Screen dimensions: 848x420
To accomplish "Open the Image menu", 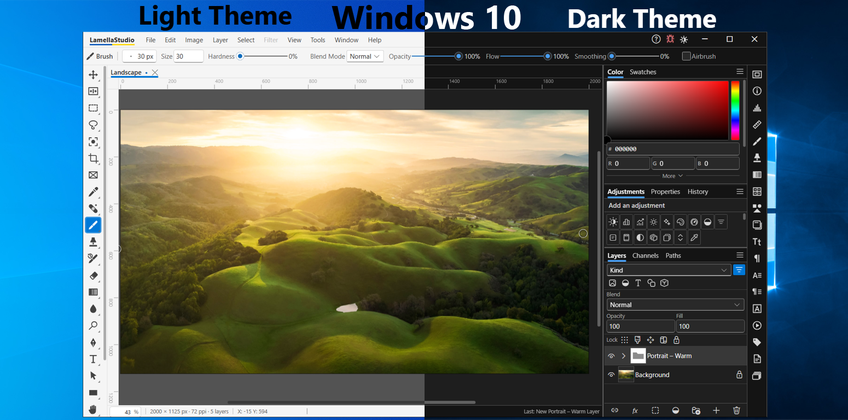I will pos(194,40).
